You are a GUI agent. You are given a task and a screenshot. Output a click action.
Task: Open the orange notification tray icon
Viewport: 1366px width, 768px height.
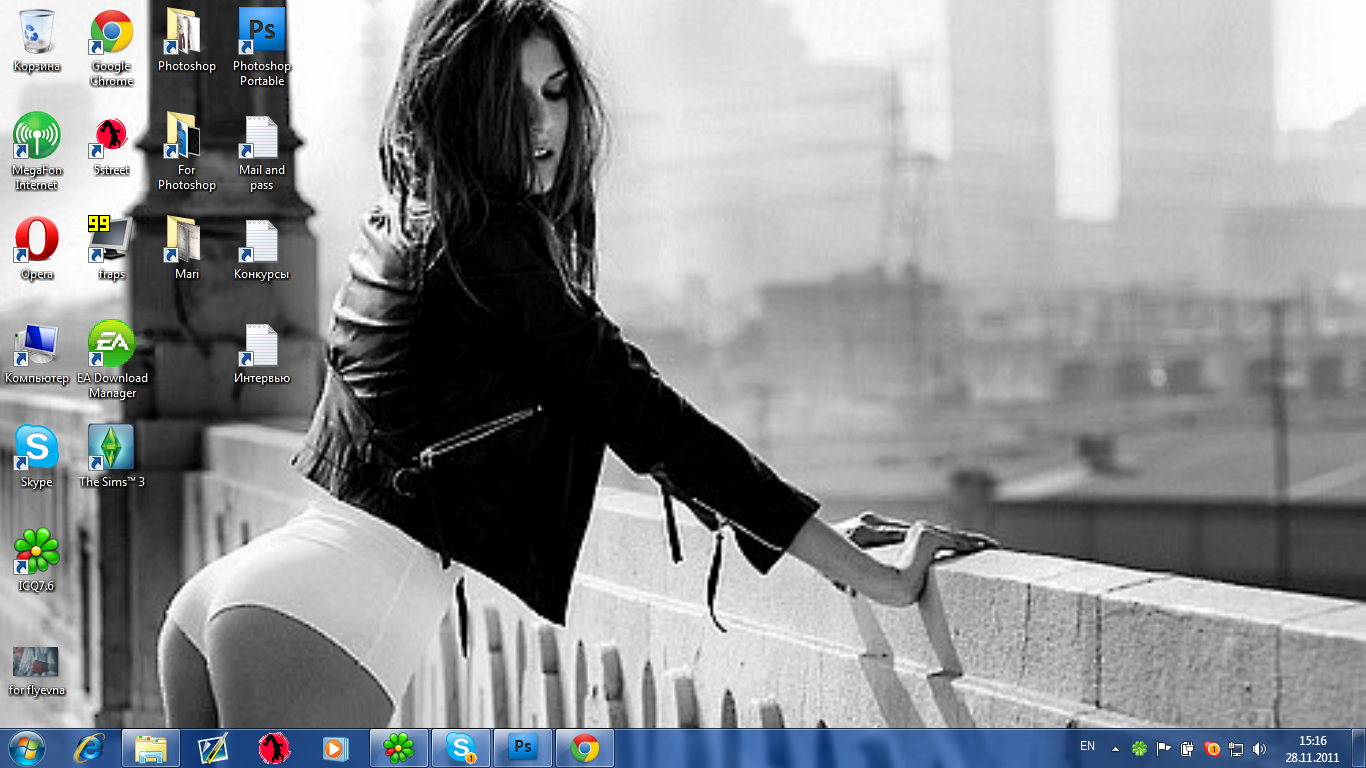[1212, 748]
